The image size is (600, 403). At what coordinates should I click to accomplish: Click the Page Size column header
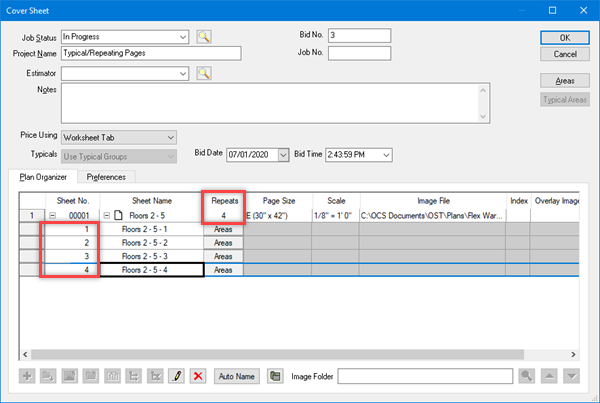pyautogui.click(x=279, y=201)
